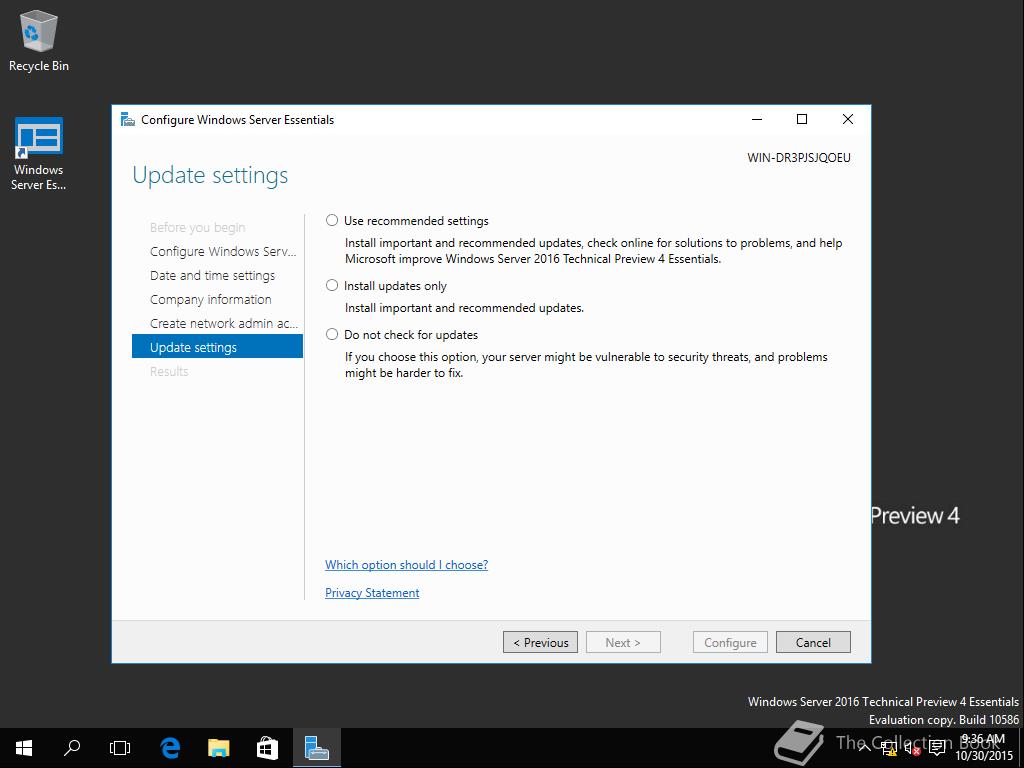This screenshot has width=1024, height=768.
Task: Go to Configure Windows Serv... step
Action: (x=223, y=251)
